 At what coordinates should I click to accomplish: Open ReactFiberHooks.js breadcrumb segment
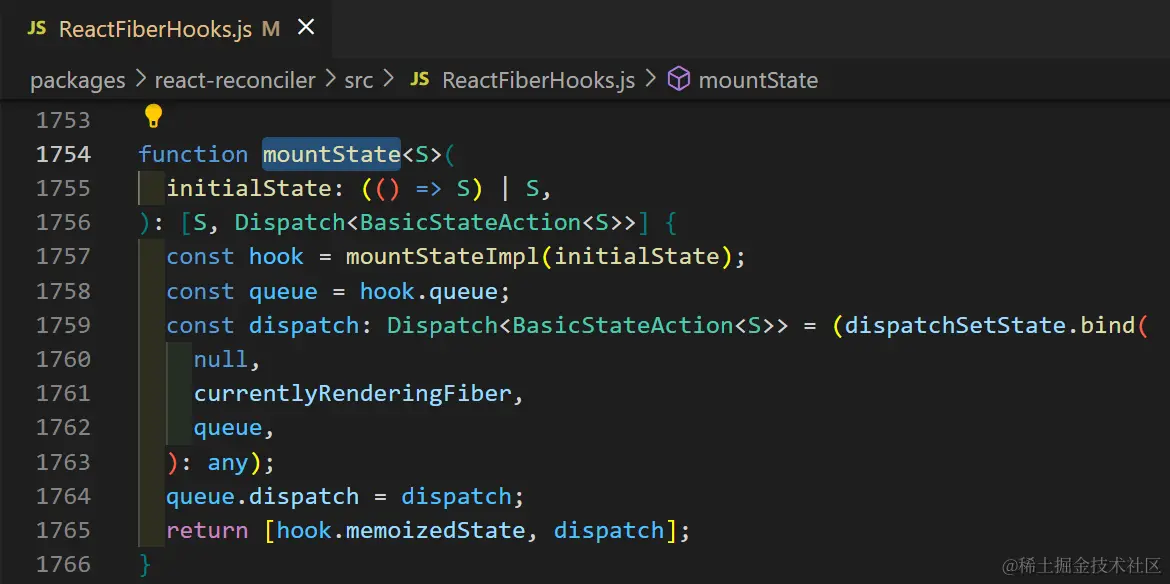coord(538,81)
